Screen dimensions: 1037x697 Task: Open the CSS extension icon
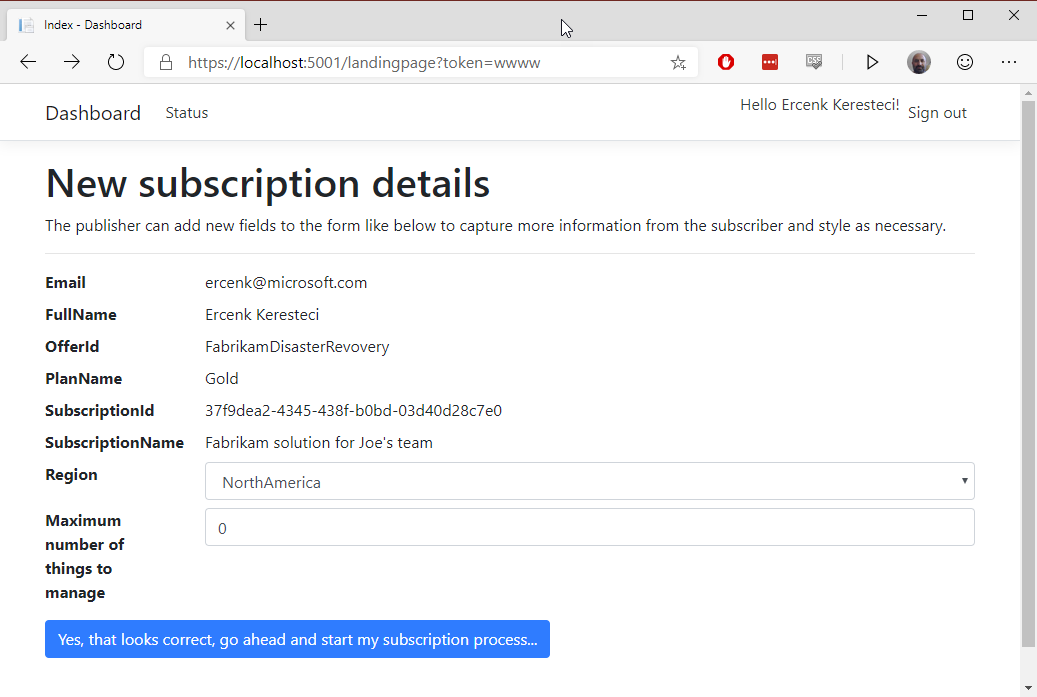[814, 62]
